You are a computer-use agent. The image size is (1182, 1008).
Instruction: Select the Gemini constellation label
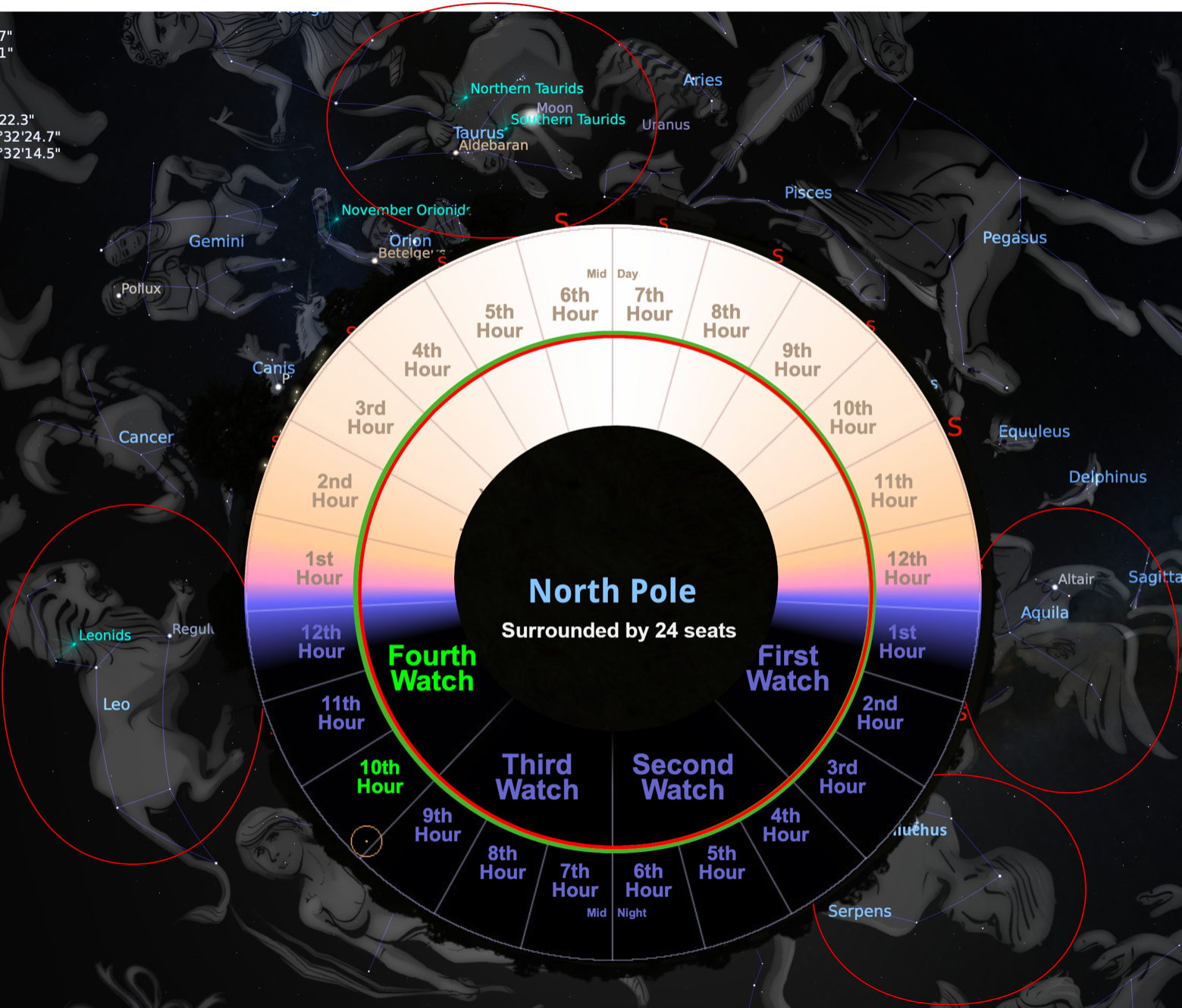click(x=216, y=242)
